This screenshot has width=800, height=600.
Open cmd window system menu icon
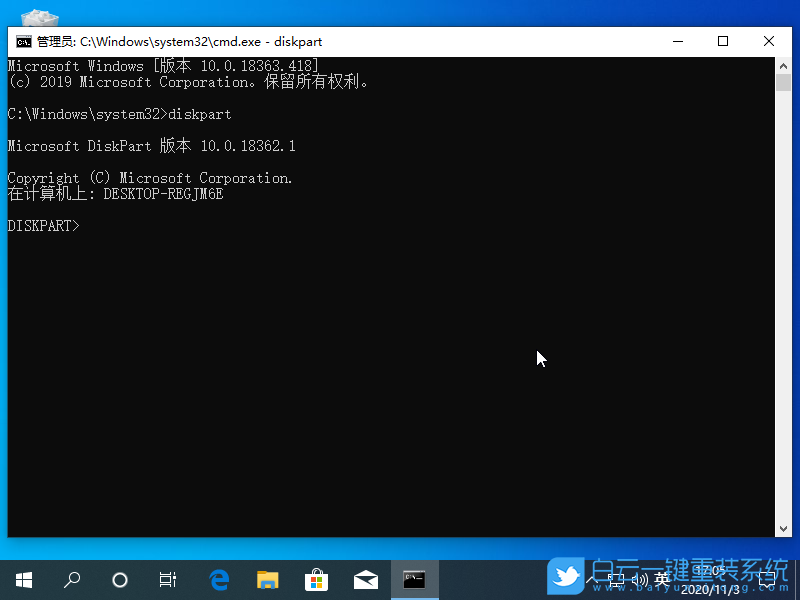(23, 42)
